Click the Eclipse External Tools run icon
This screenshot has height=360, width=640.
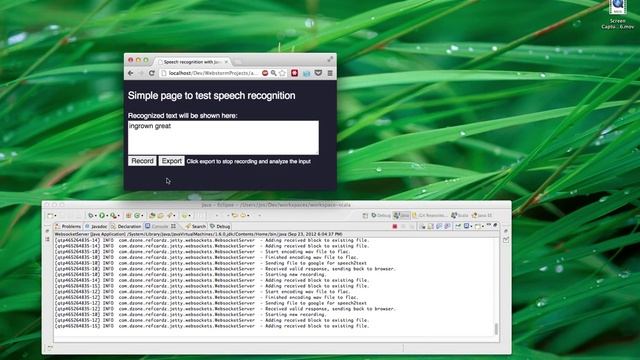click(x=113, y=216)
